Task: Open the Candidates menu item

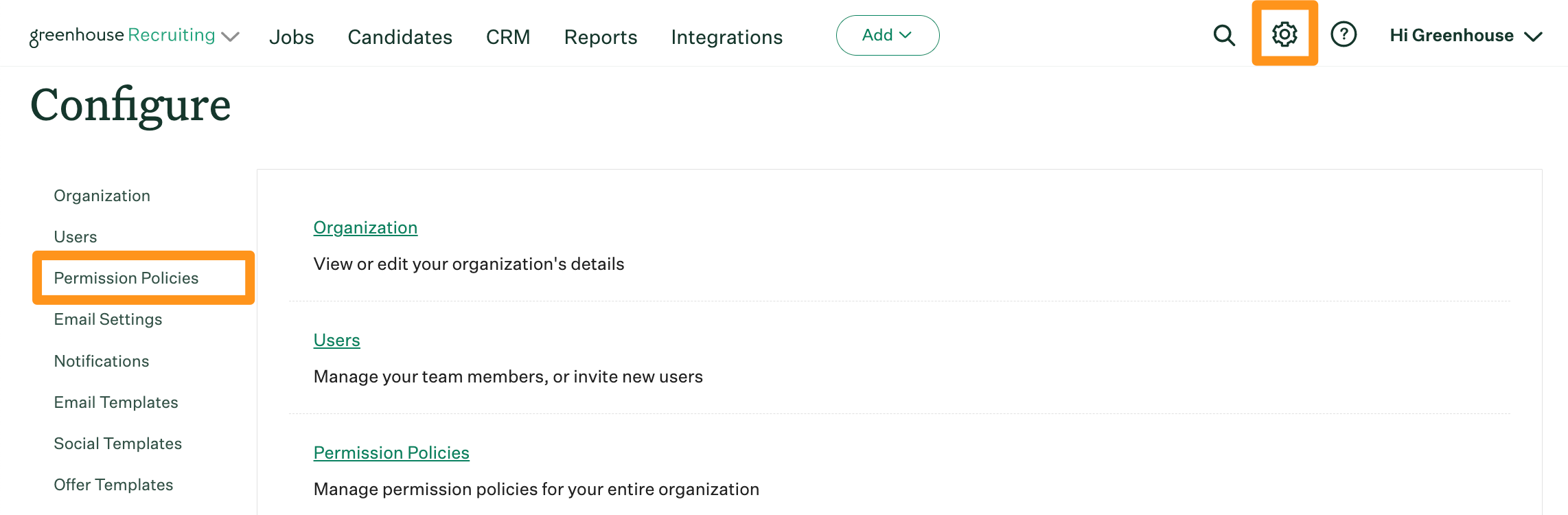Action: [400, 37]
